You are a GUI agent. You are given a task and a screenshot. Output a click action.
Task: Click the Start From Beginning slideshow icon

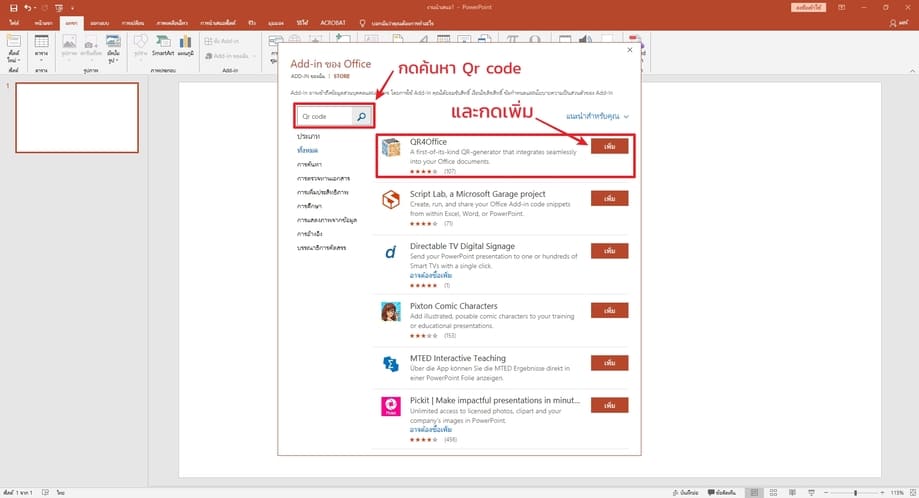coord(59,8)
